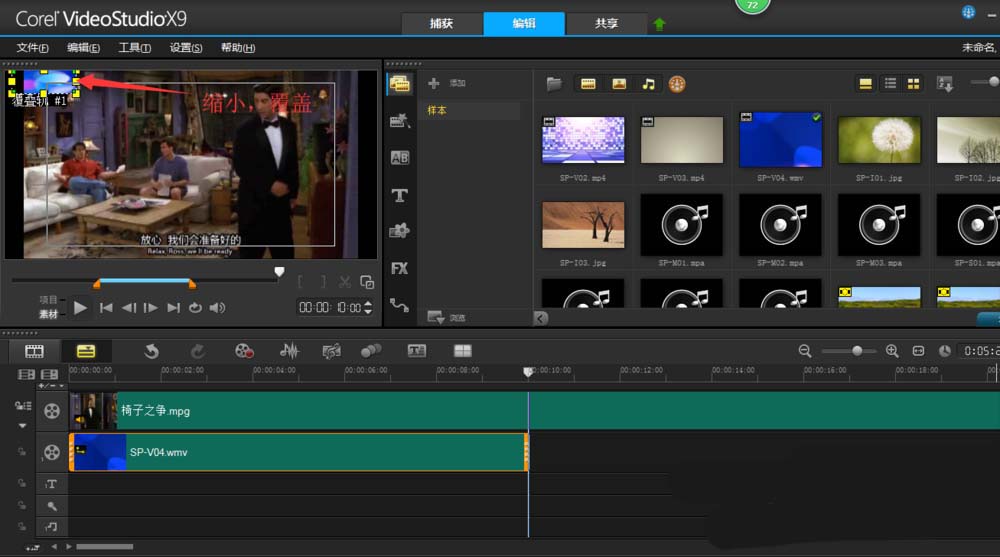The width and height of the screenshot is (1000, 557).
Task: Zoom in the timeline with magnifier plus
Action: coord(892,351)
